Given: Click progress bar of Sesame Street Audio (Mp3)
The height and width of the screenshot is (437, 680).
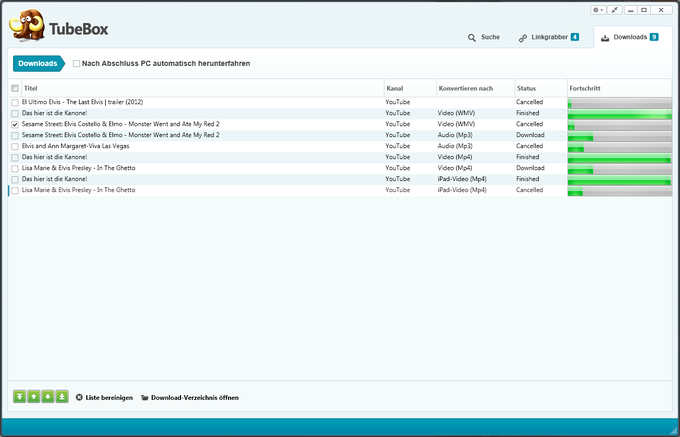Looking at the screenshot, I should pyautogui.click(x=620, y=136).
